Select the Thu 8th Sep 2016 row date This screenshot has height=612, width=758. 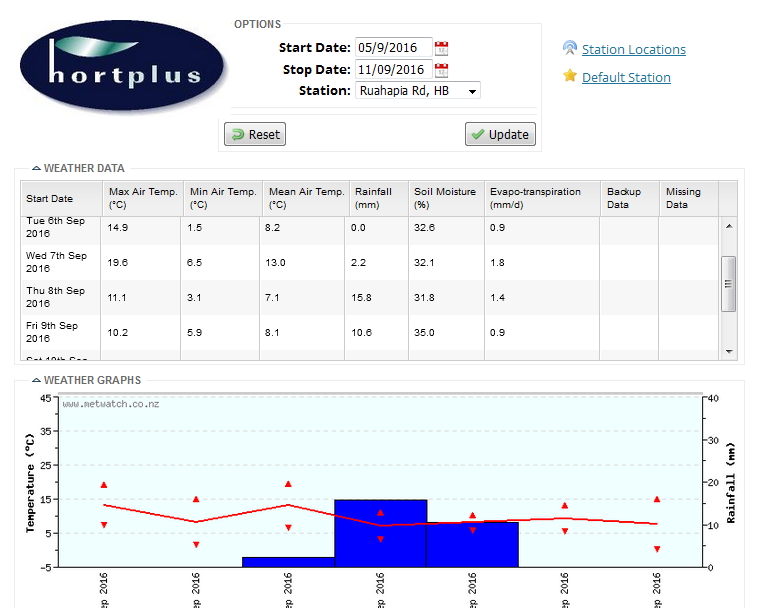[56, 297]
